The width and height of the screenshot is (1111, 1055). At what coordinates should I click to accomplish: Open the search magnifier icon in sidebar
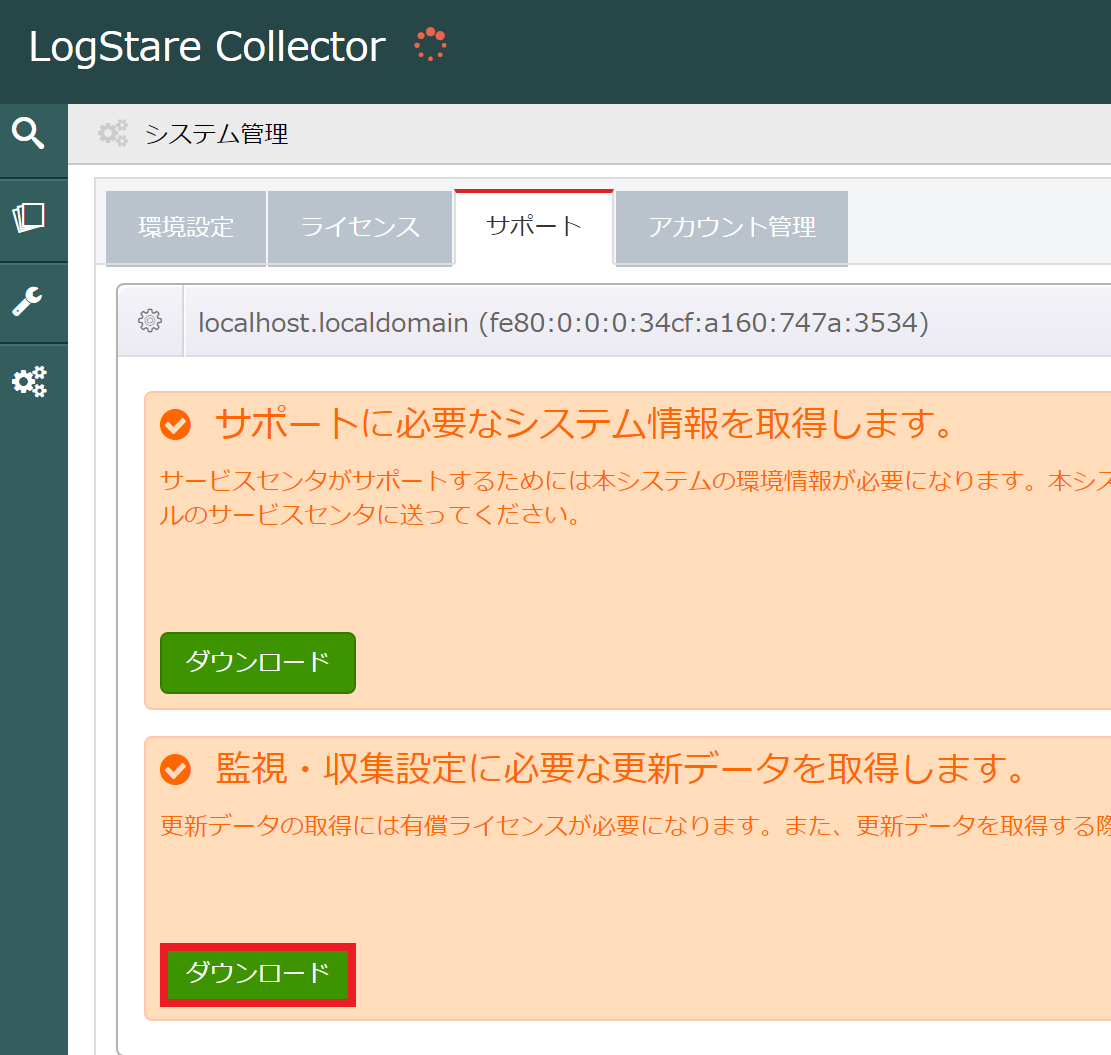pyautogui.click(x=28, y=133)
